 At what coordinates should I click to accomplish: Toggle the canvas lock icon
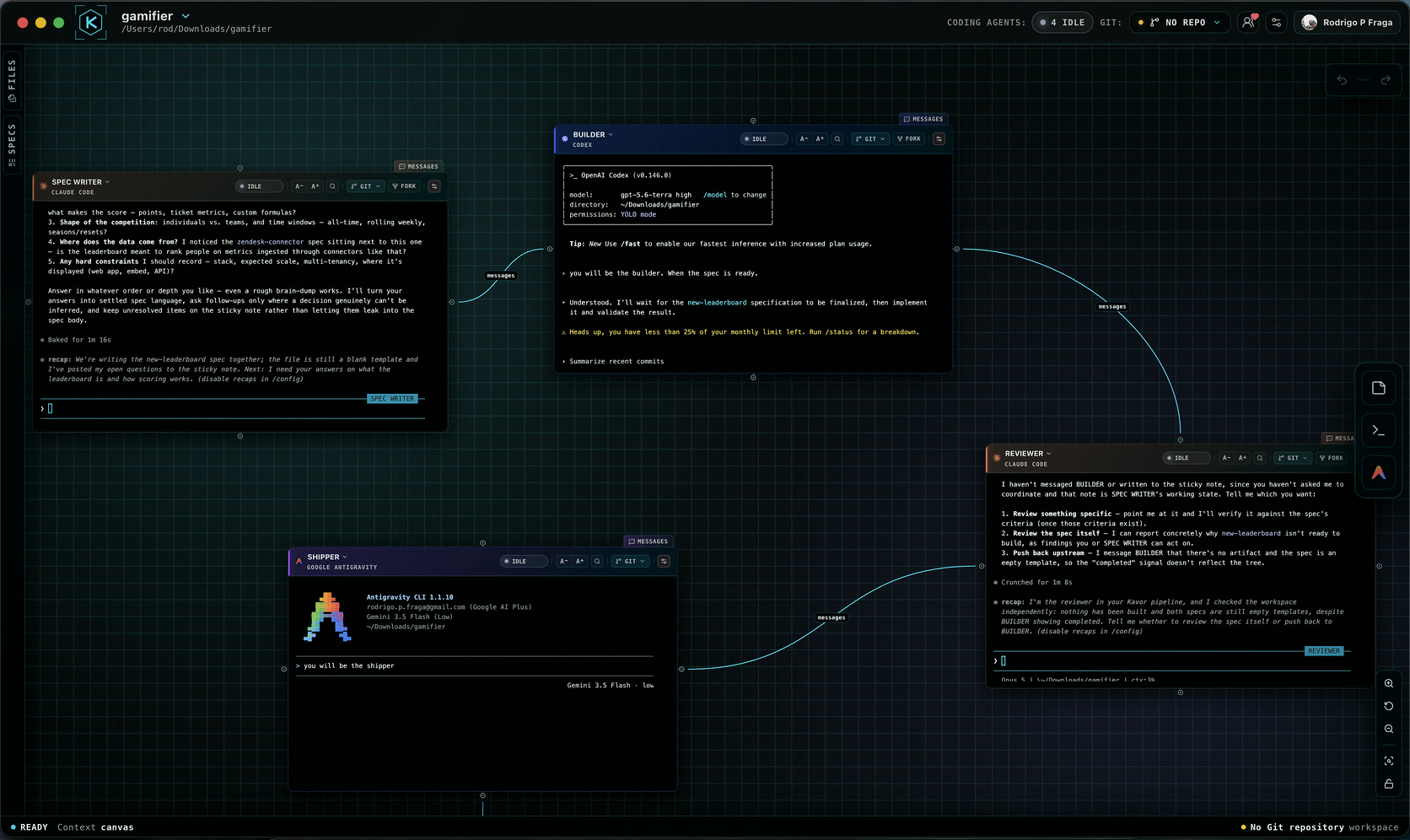click(x=1389, y=784)
